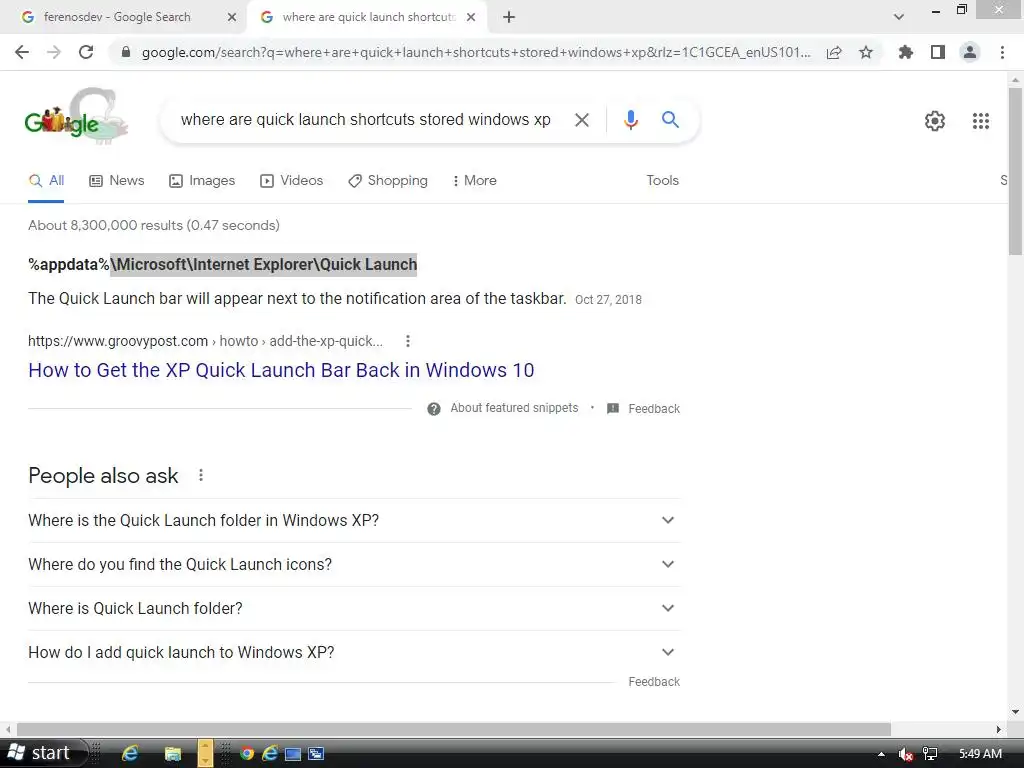Click the scroll-down arrow
The image size is (1024, 768).
pyautogui.click(x=1015, y=712)
